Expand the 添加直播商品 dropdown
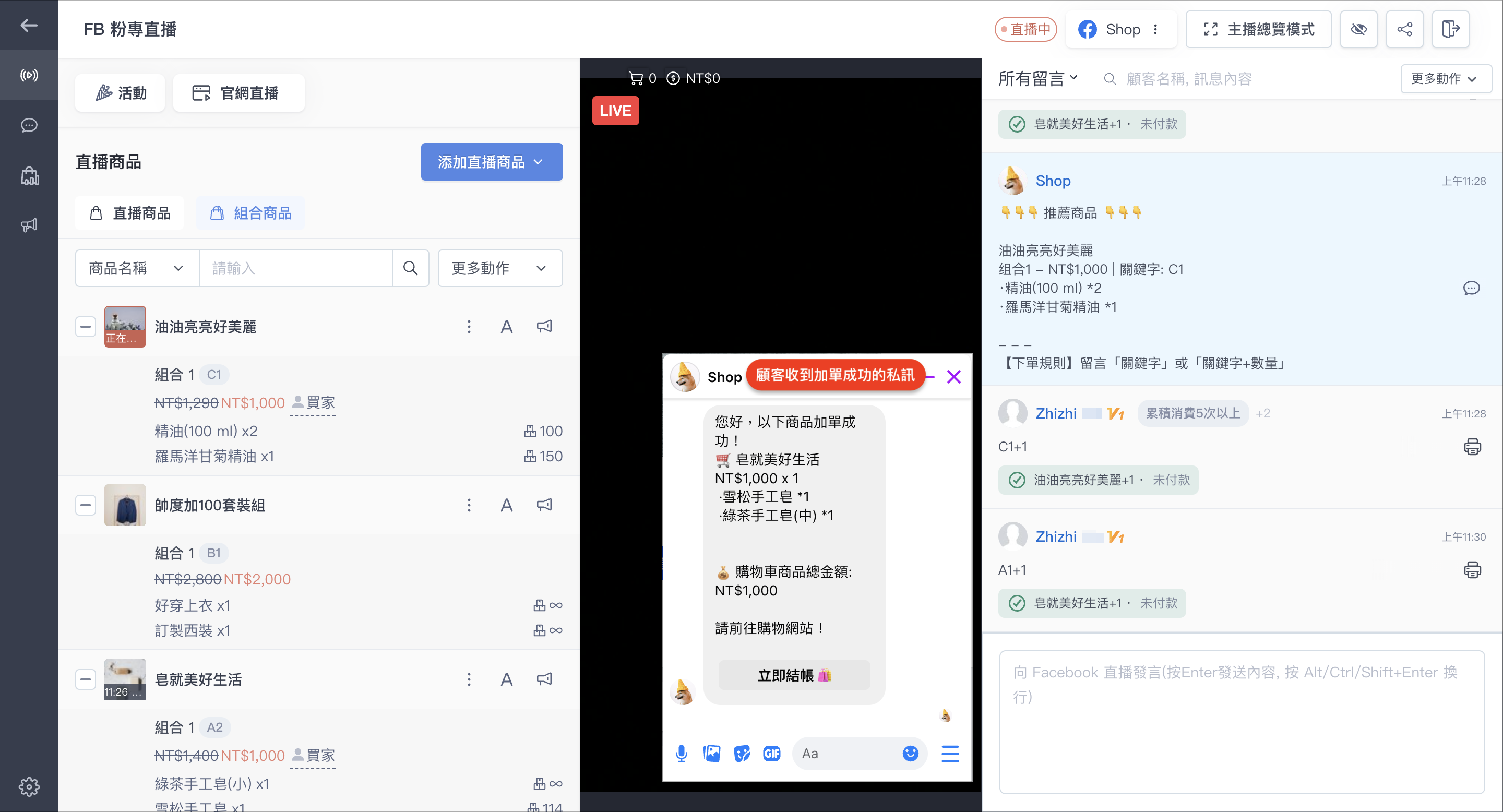Viewport: 1503px width, 812px height. [x=491, y=162]
